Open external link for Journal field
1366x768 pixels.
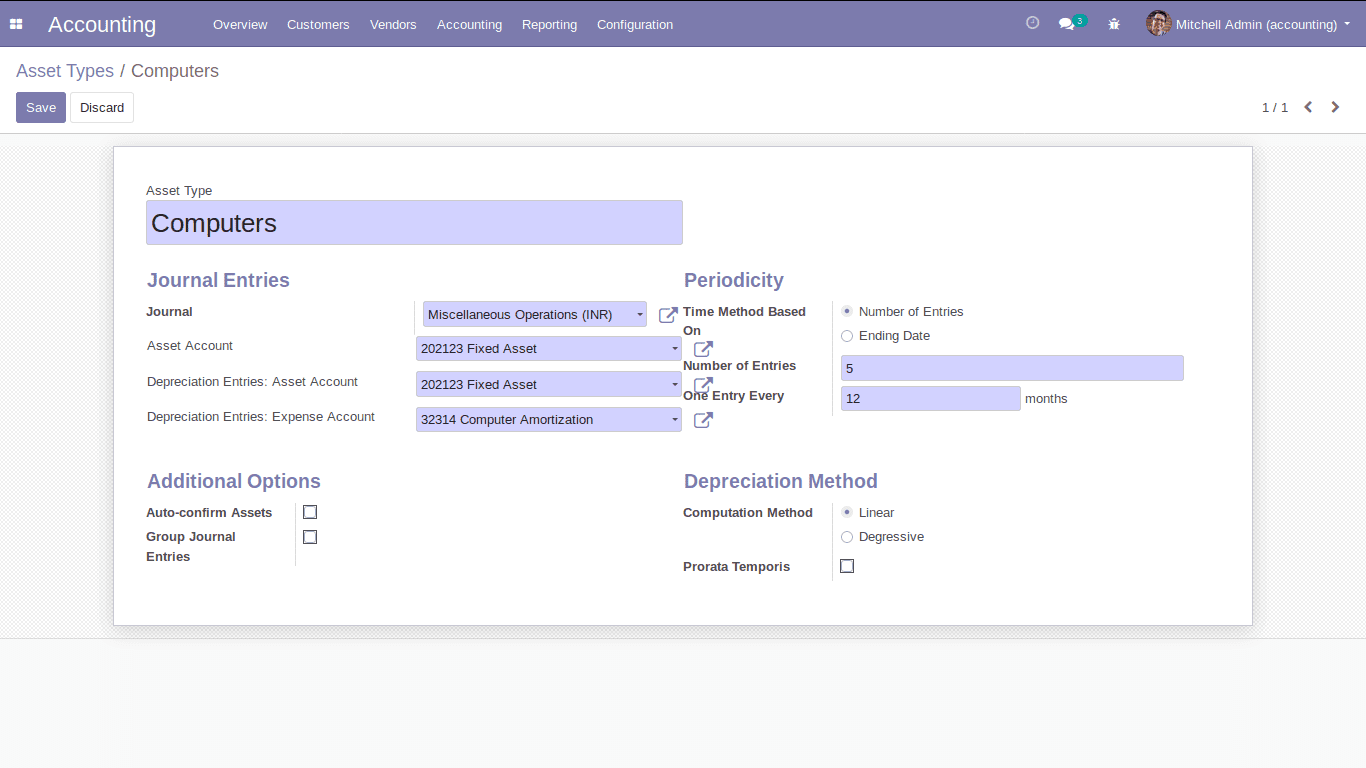click(x=668, y=315)
